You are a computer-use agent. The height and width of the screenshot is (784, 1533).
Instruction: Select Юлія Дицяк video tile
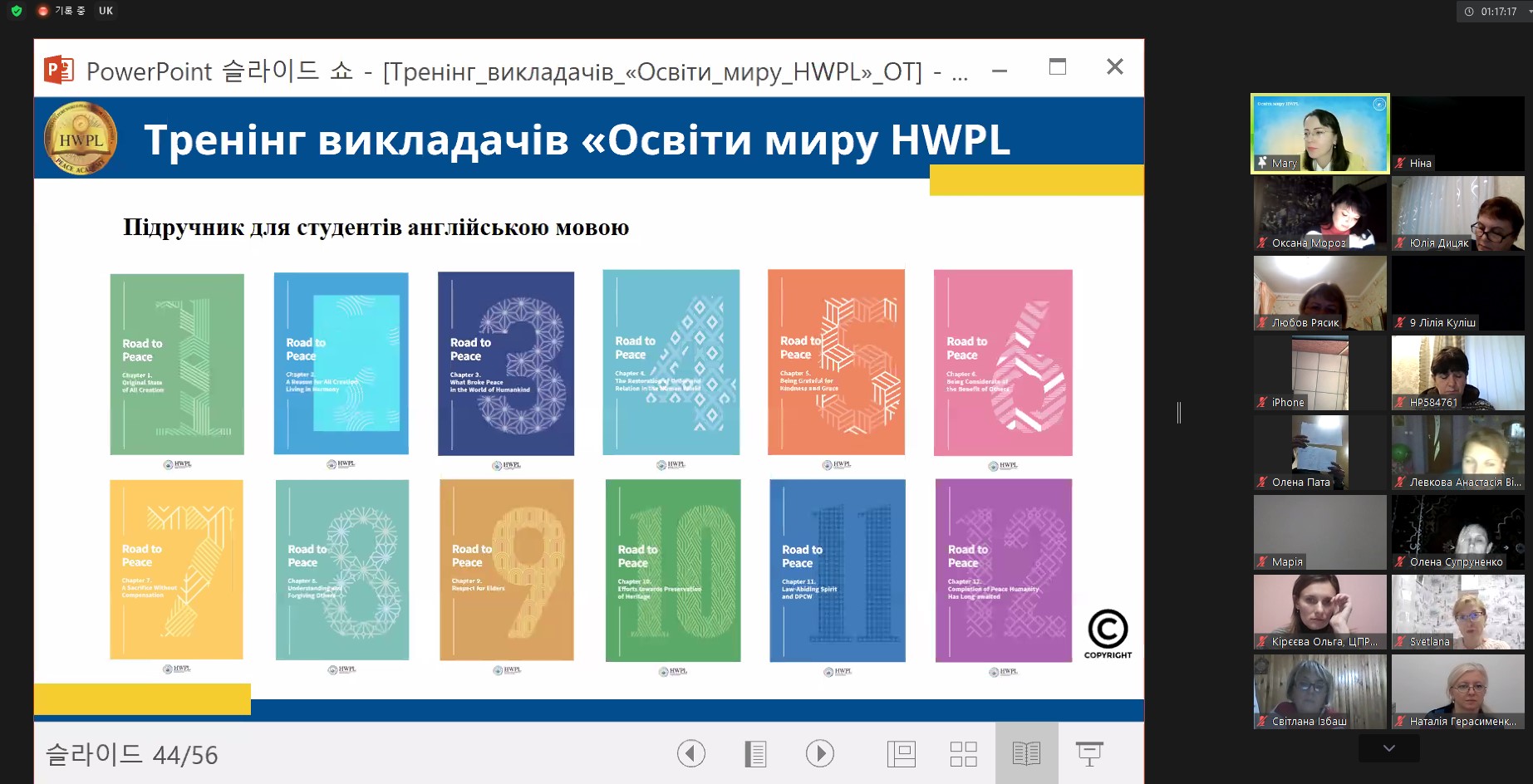point(1458,213)
